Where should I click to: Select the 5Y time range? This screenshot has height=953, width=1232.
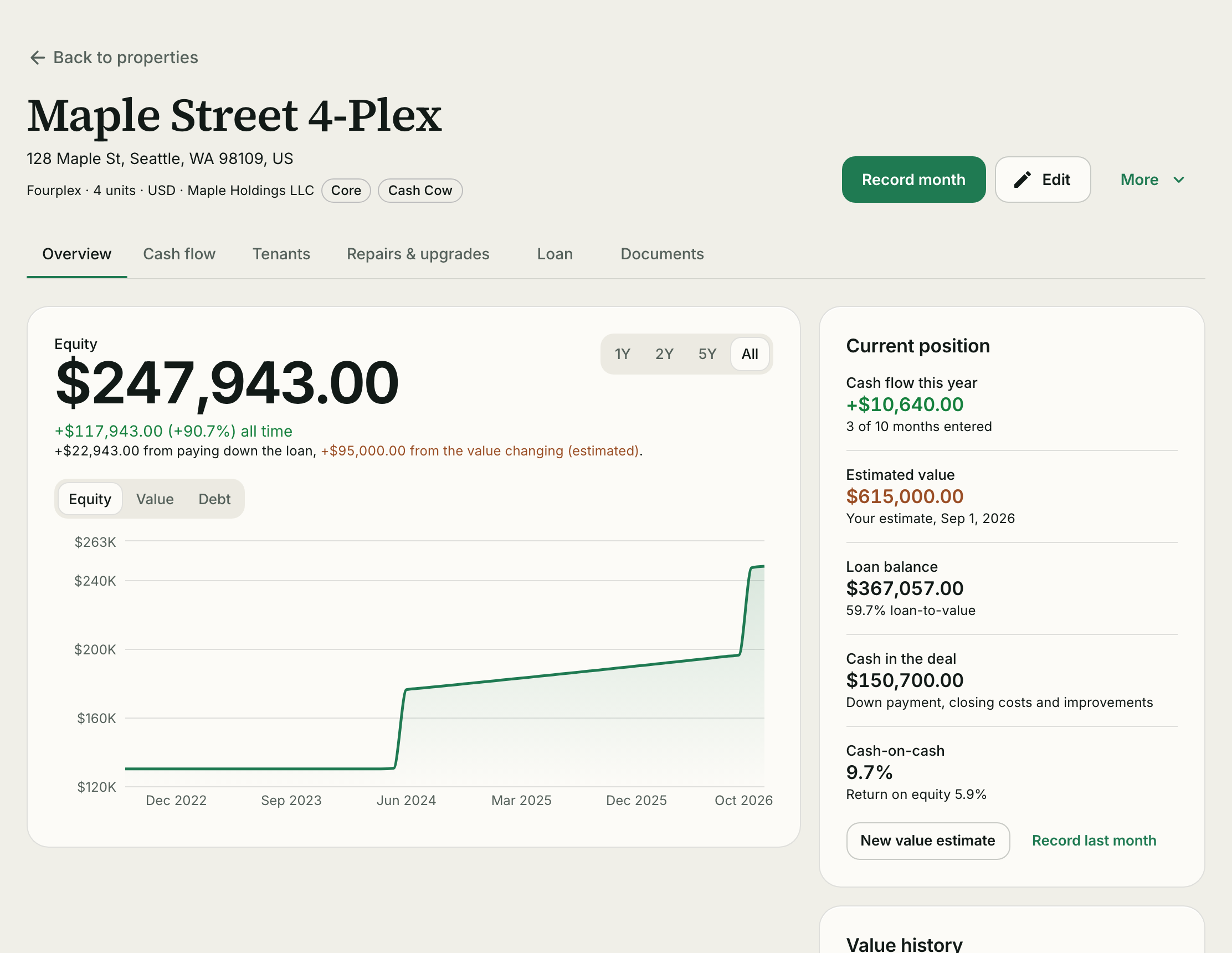point(707,354)
